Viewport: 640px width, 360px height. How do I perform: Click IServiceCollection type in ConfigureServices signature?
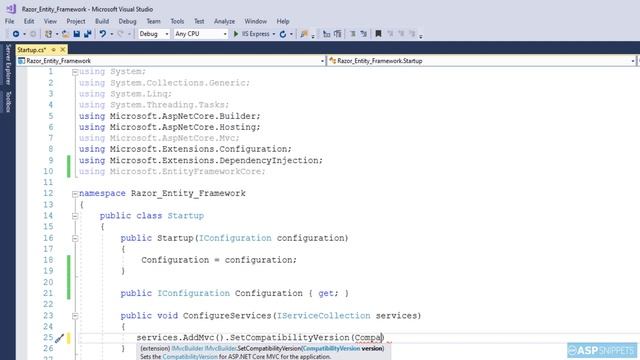[x=324, y=316]
